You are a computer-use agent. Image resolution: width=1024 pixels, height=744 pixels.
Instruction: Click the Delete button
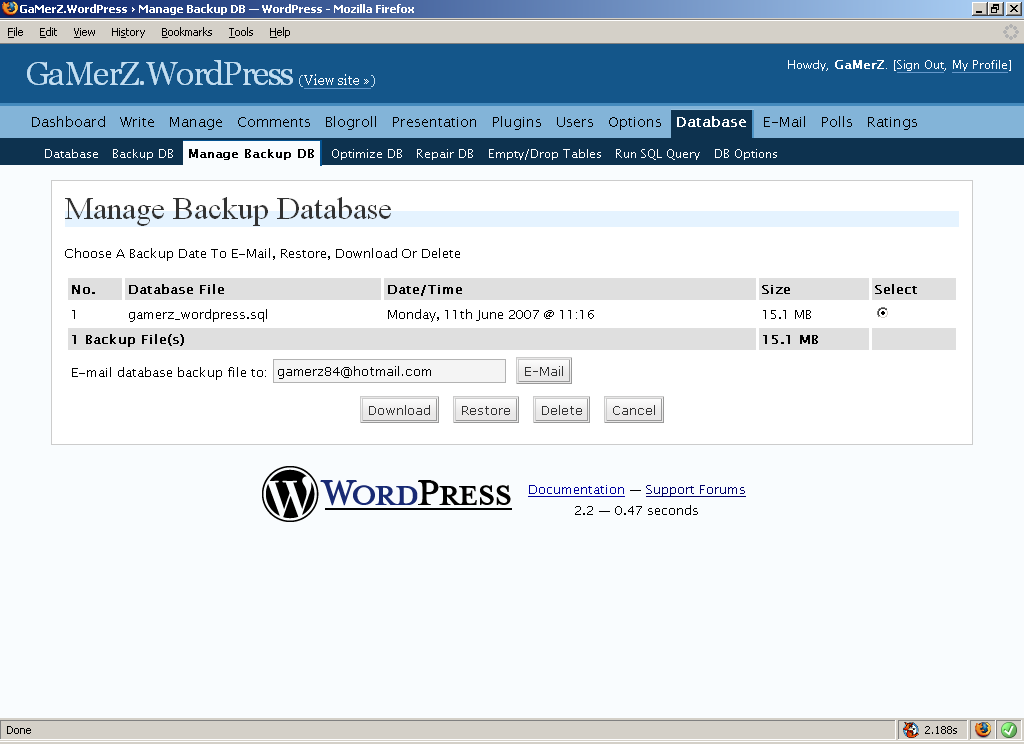tap(562, 410)
